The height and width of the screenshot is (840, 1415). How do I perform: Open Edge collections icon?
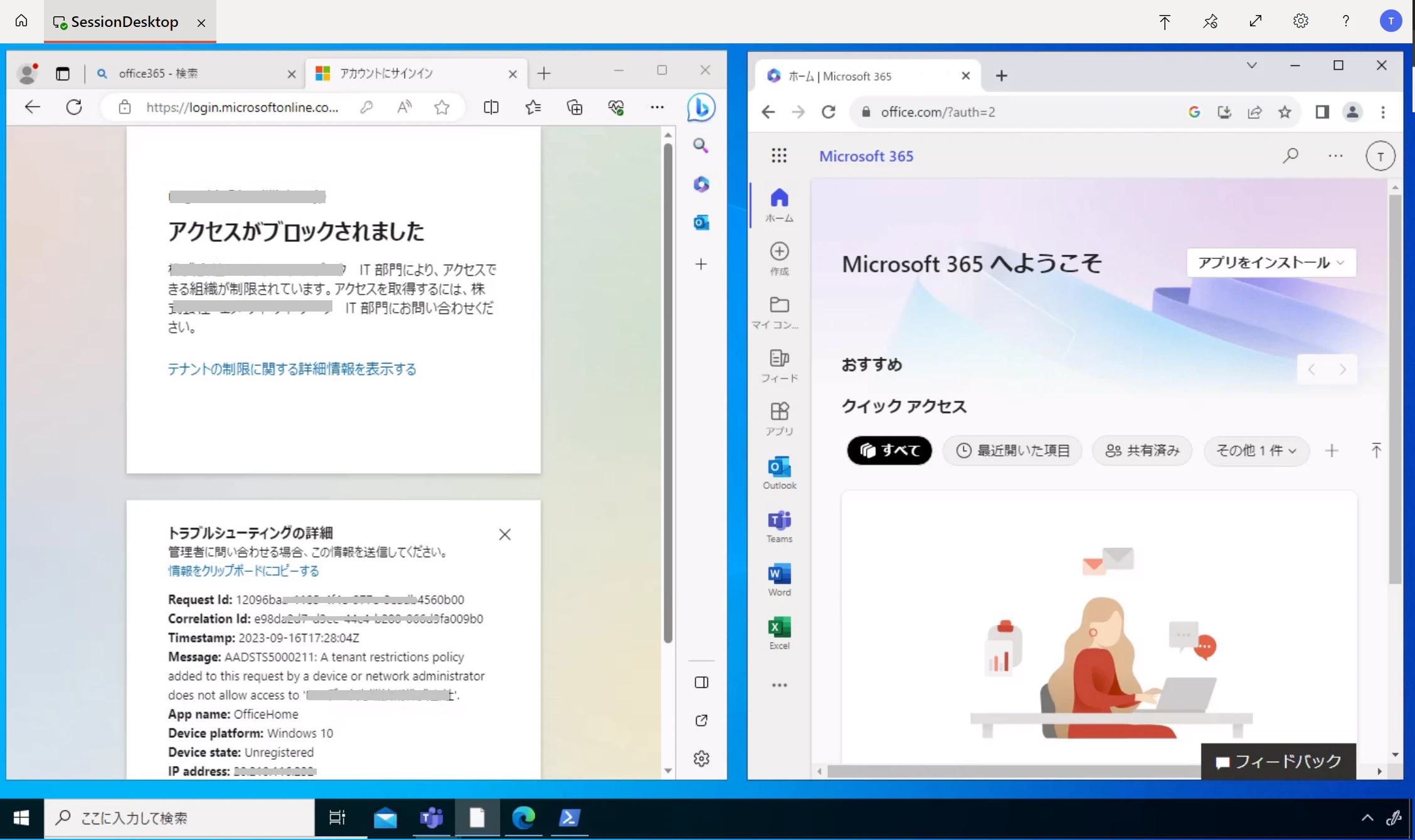575,107
